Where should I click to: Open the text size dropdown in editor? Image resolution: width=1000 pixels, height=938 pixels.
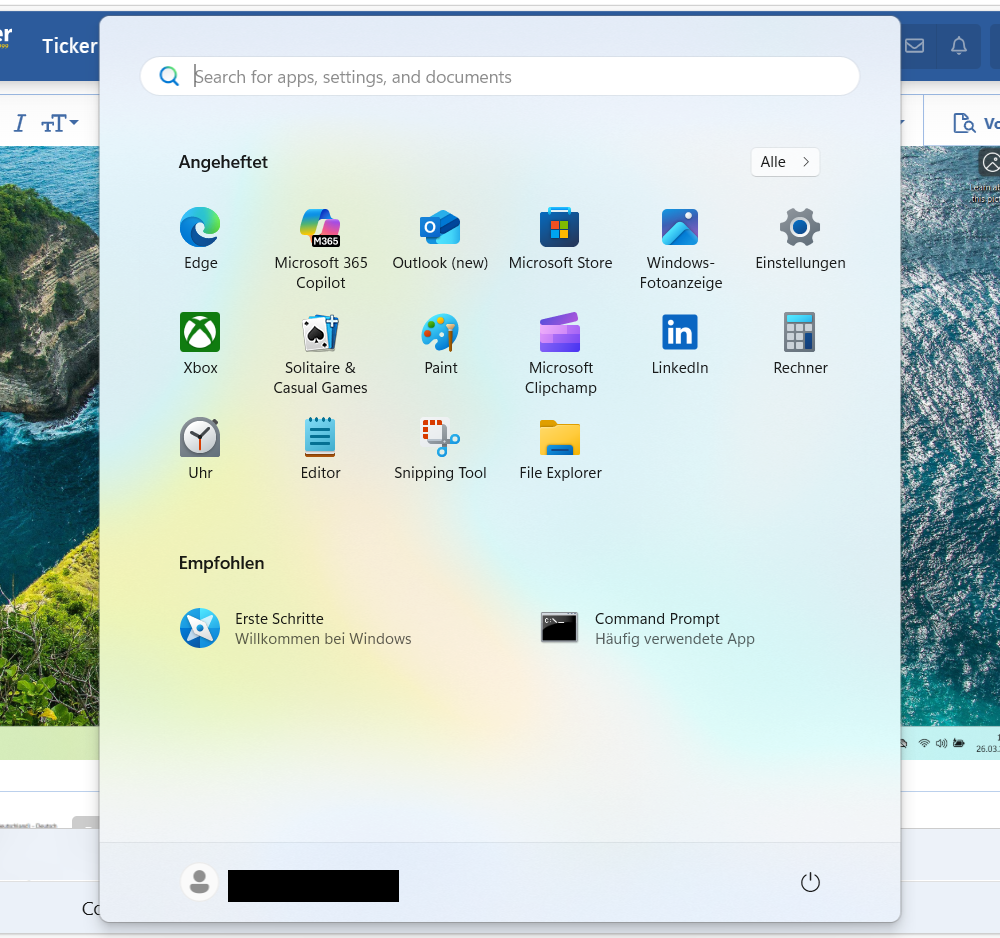click(x=60, y=122)
